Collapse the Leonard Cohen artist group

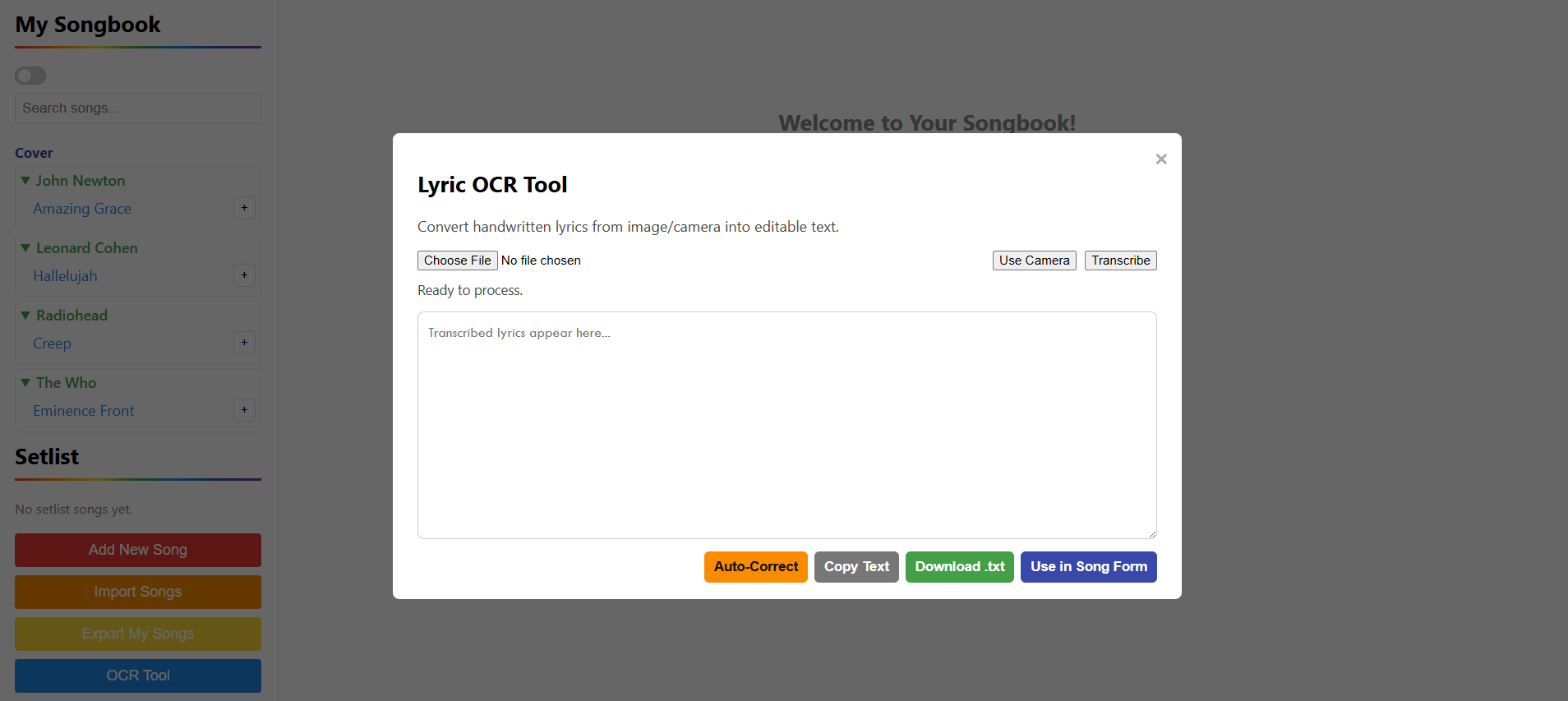(x=26, y=248)
